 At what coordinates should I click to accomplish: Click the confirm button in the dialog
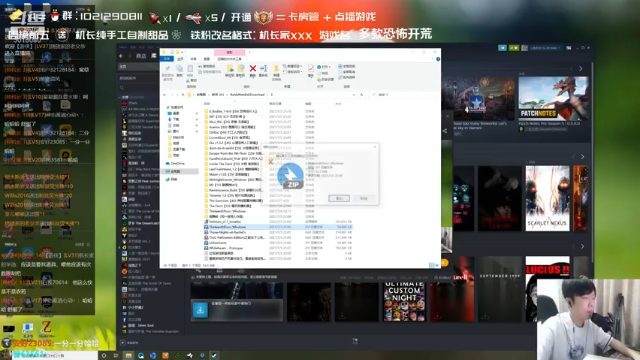tap(339, 198)
